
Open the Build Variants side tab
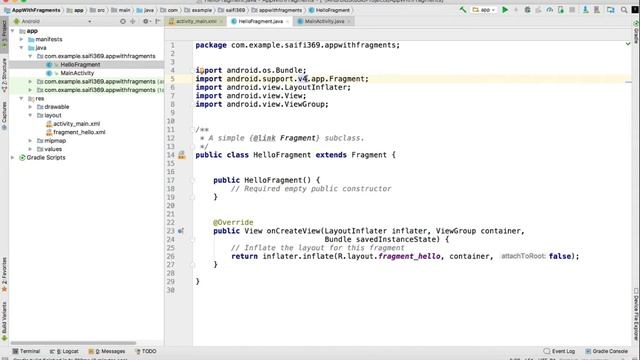coord(4,321)
